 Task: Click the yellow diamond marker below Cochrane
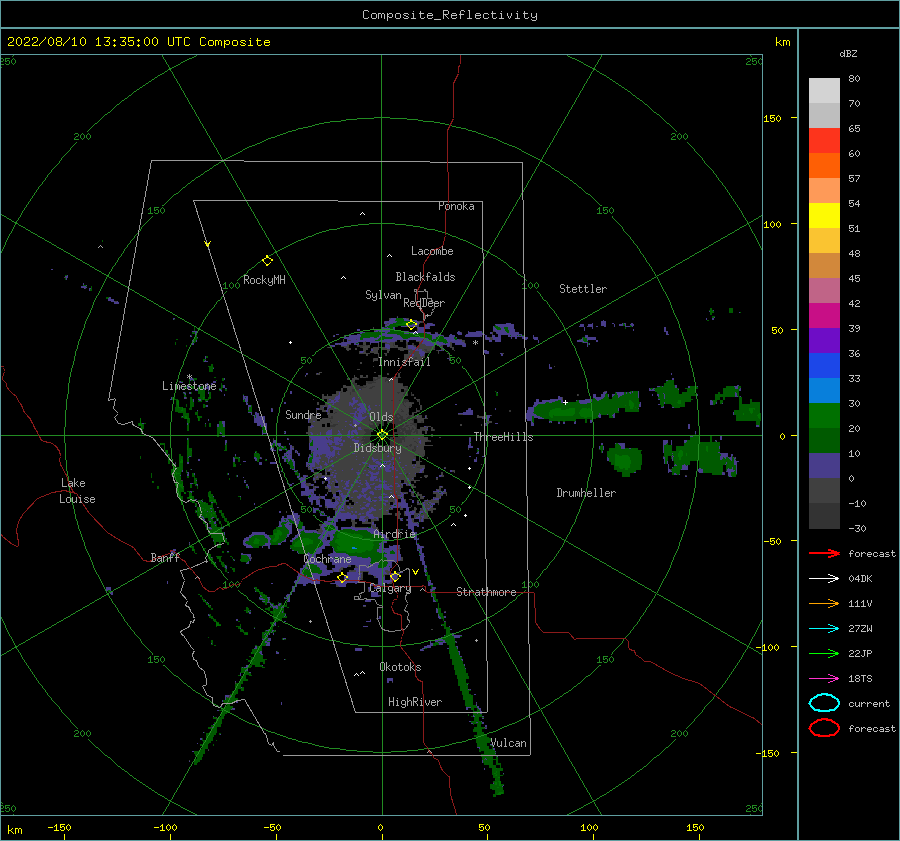(x=343, y=578)
